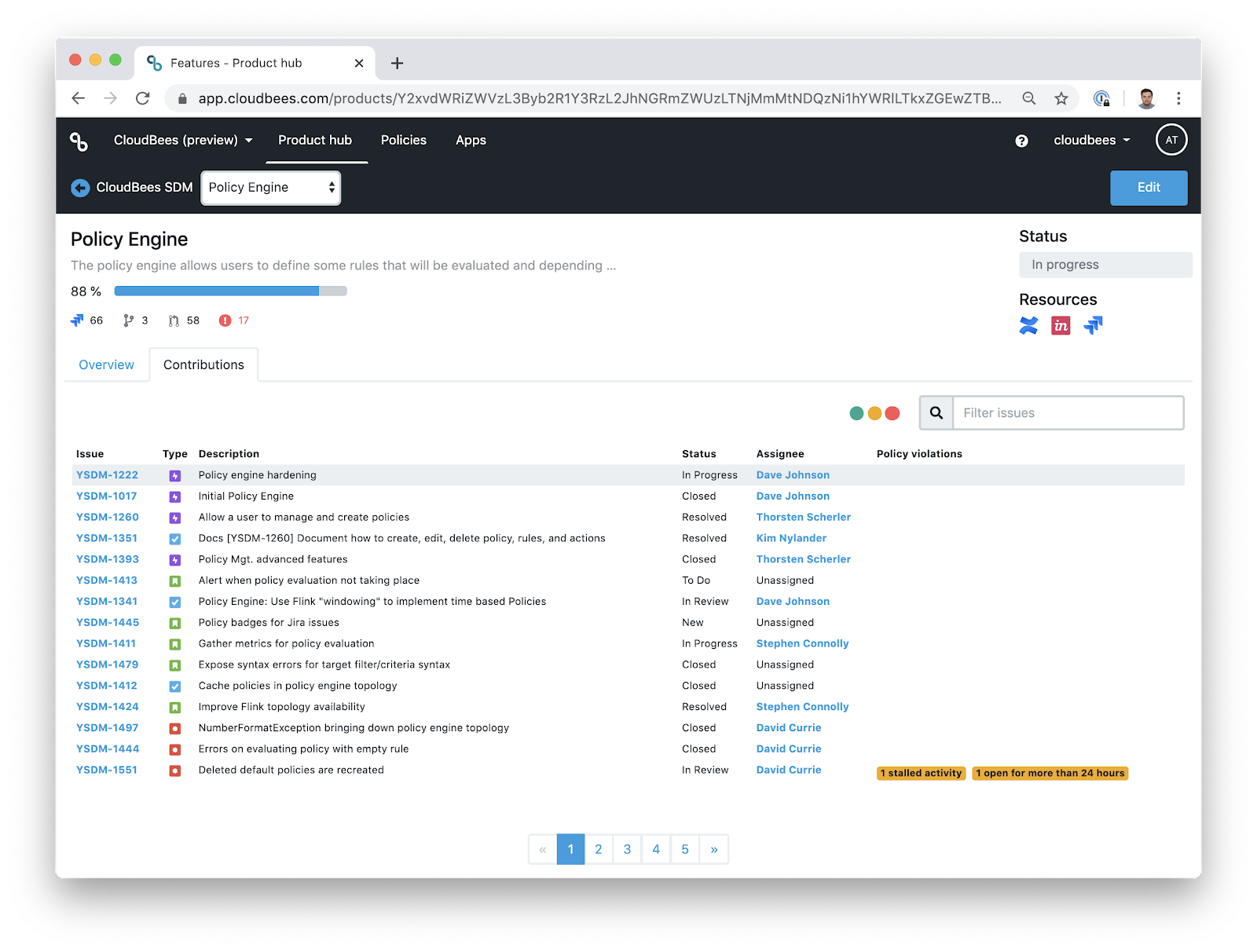This screenshot has width=1257, height=952.
Task: Close the Features - Product hub tab
Action: [359, 63]
